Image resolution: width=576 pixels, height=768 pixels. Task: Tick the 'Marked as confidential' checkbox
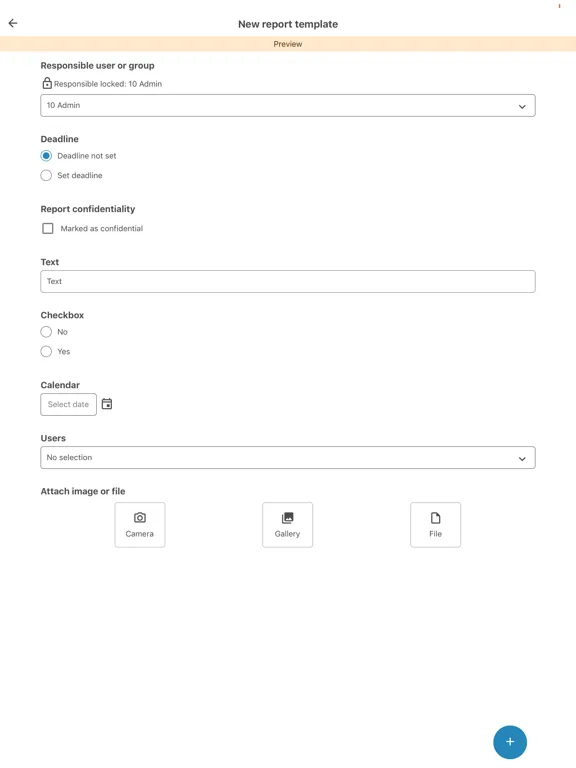point(48,228)
